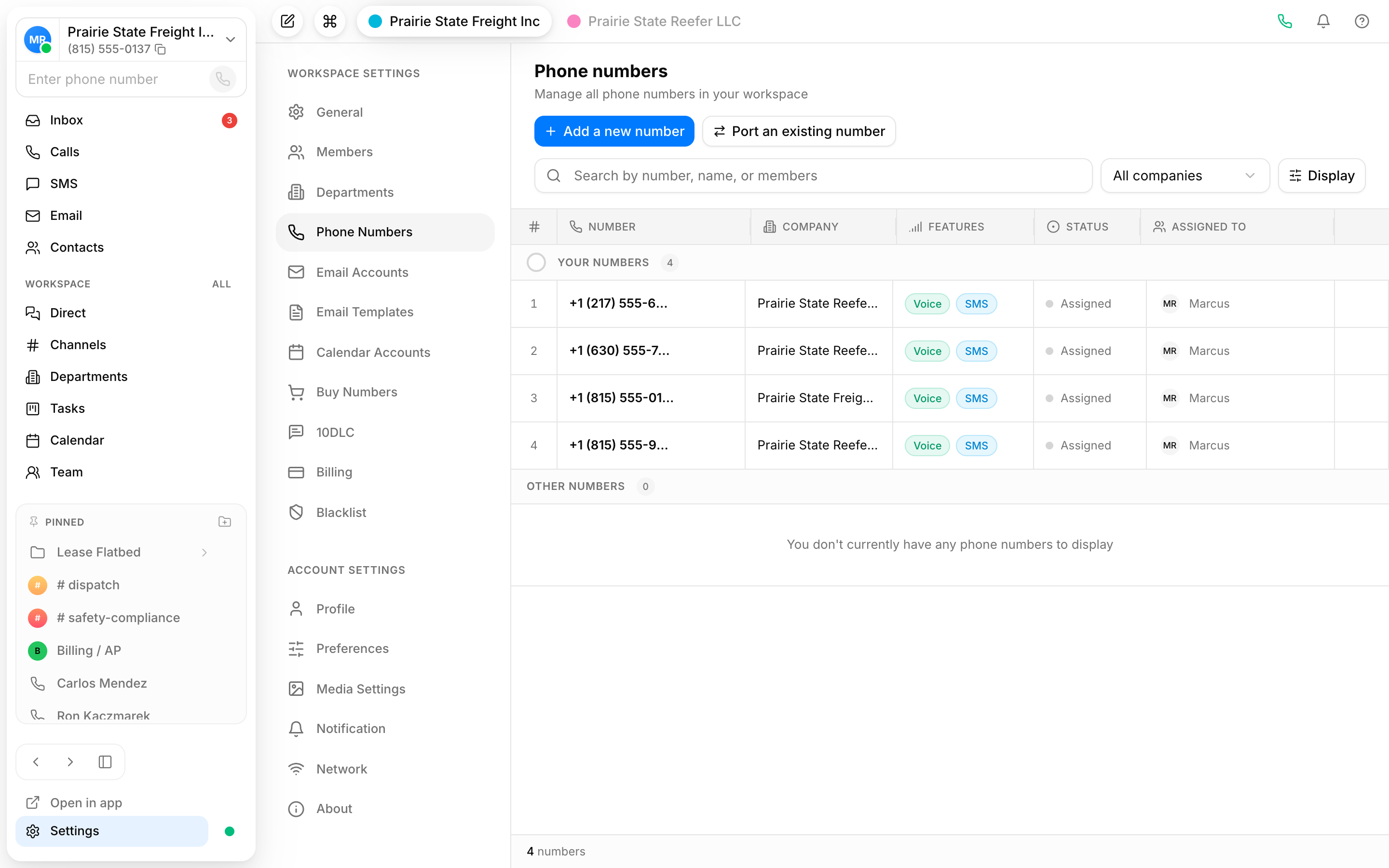Open Contacts in the sidebar
This screenshot has width=1389, height=868.
pyautogui.click(x=131, y=247)
